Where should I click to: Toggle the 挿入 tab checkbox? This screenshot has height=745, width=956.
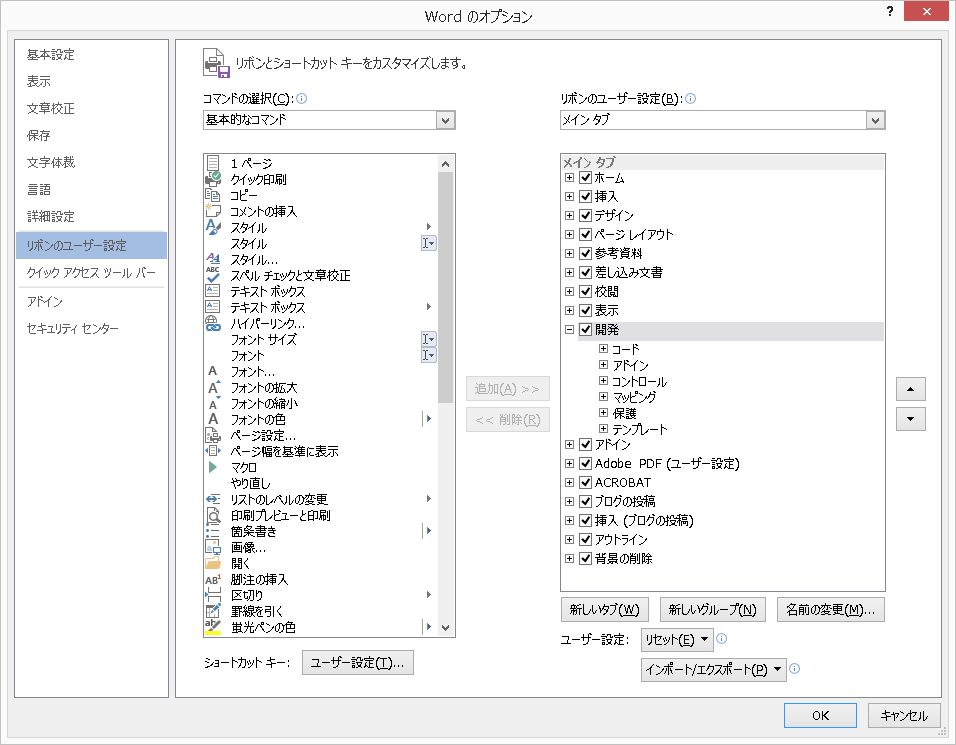(585, 196)
